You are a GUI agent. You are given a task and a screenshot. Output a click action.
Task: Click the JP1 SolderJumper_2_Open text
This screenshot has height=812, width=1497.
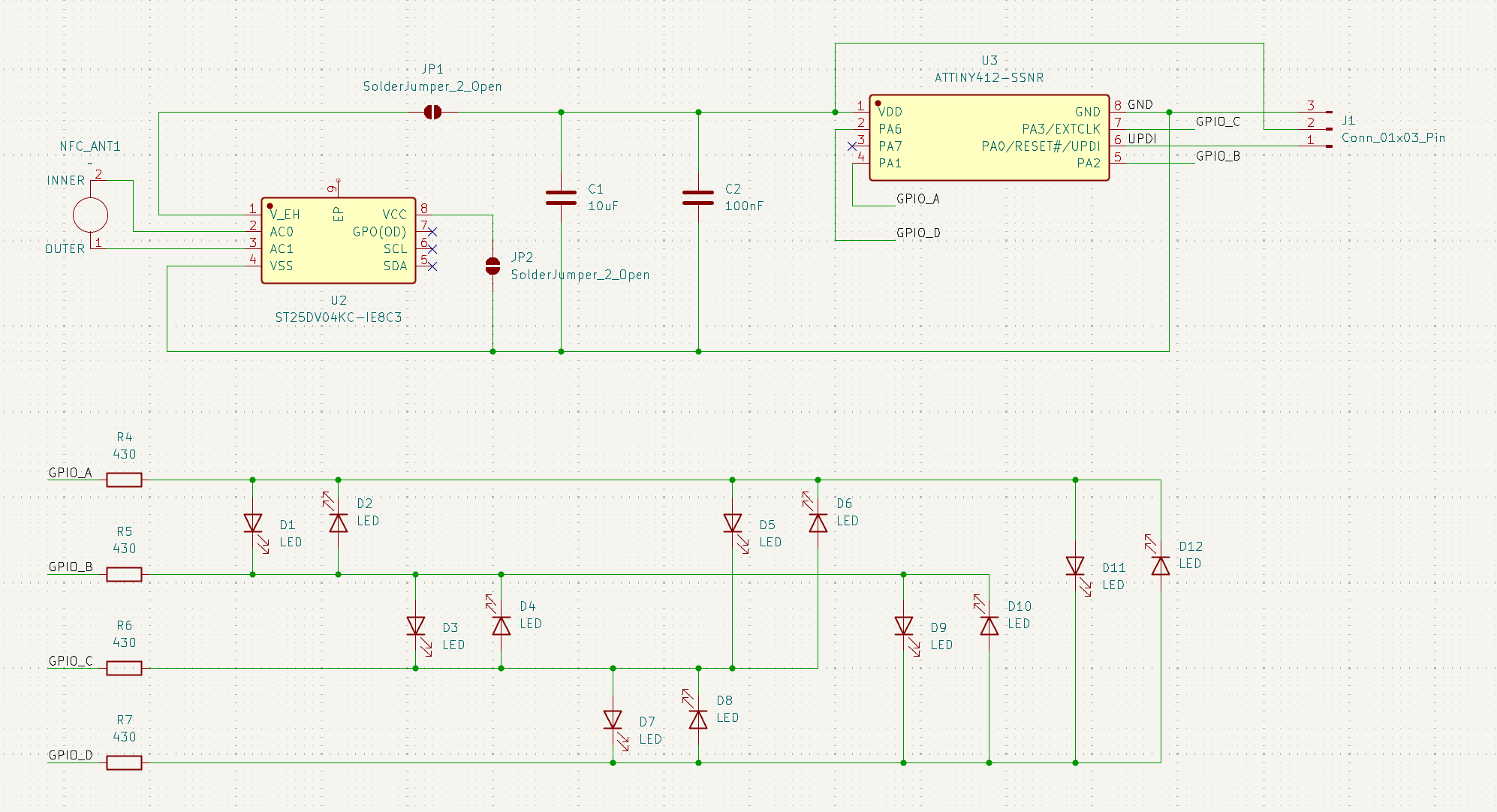(x=432, y=86)
